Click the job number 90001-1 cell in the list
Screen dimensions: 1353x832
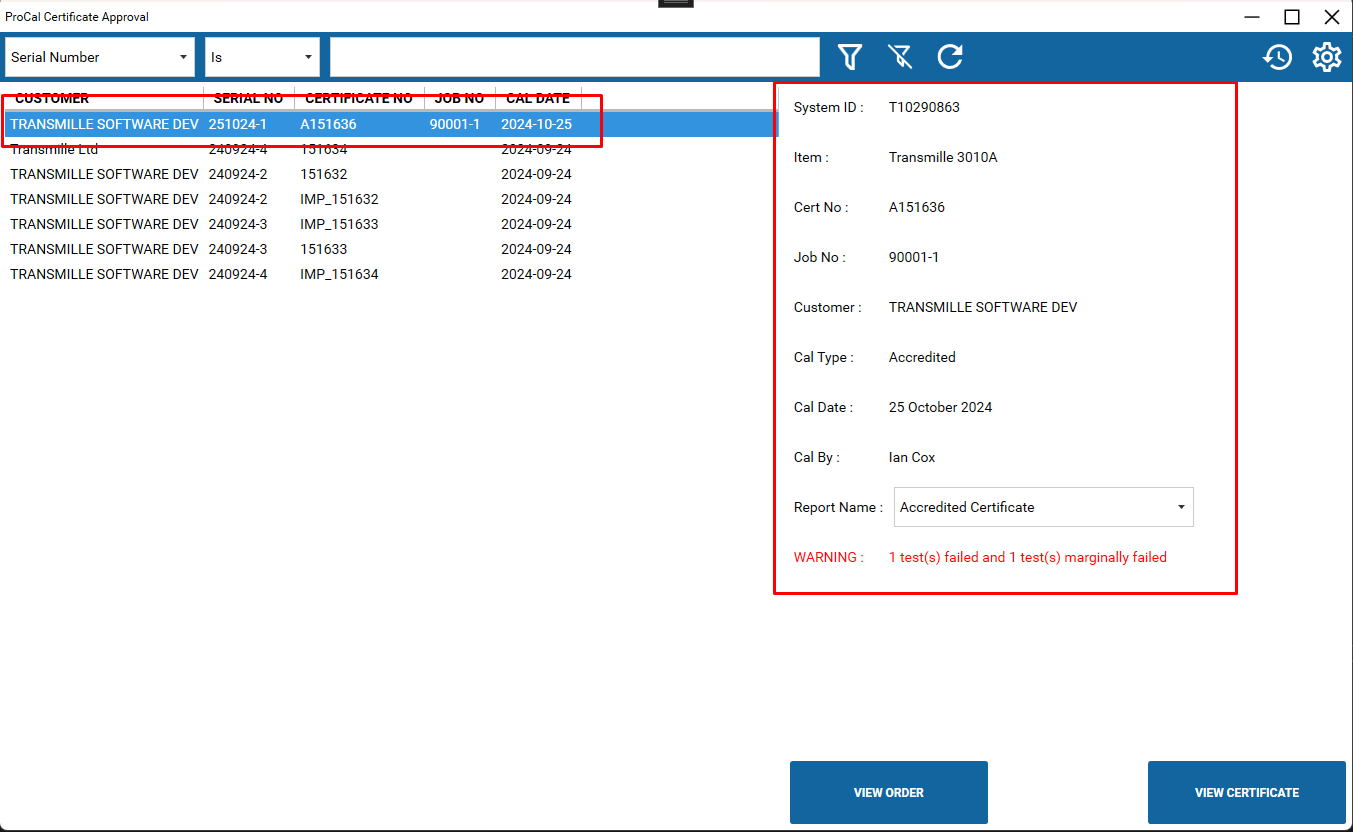[455, 124]
